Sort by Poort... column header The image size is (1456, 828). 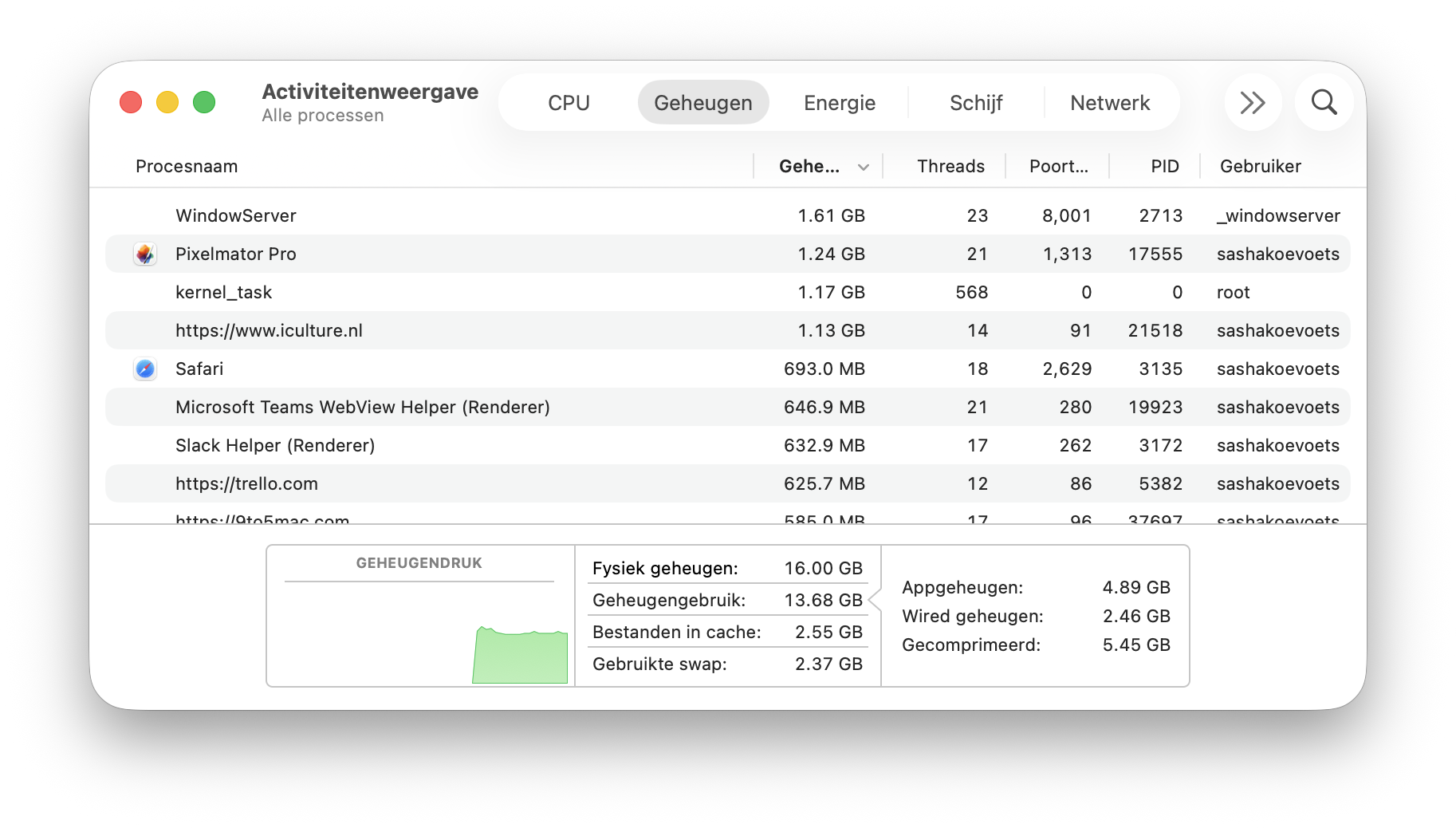1059,166
